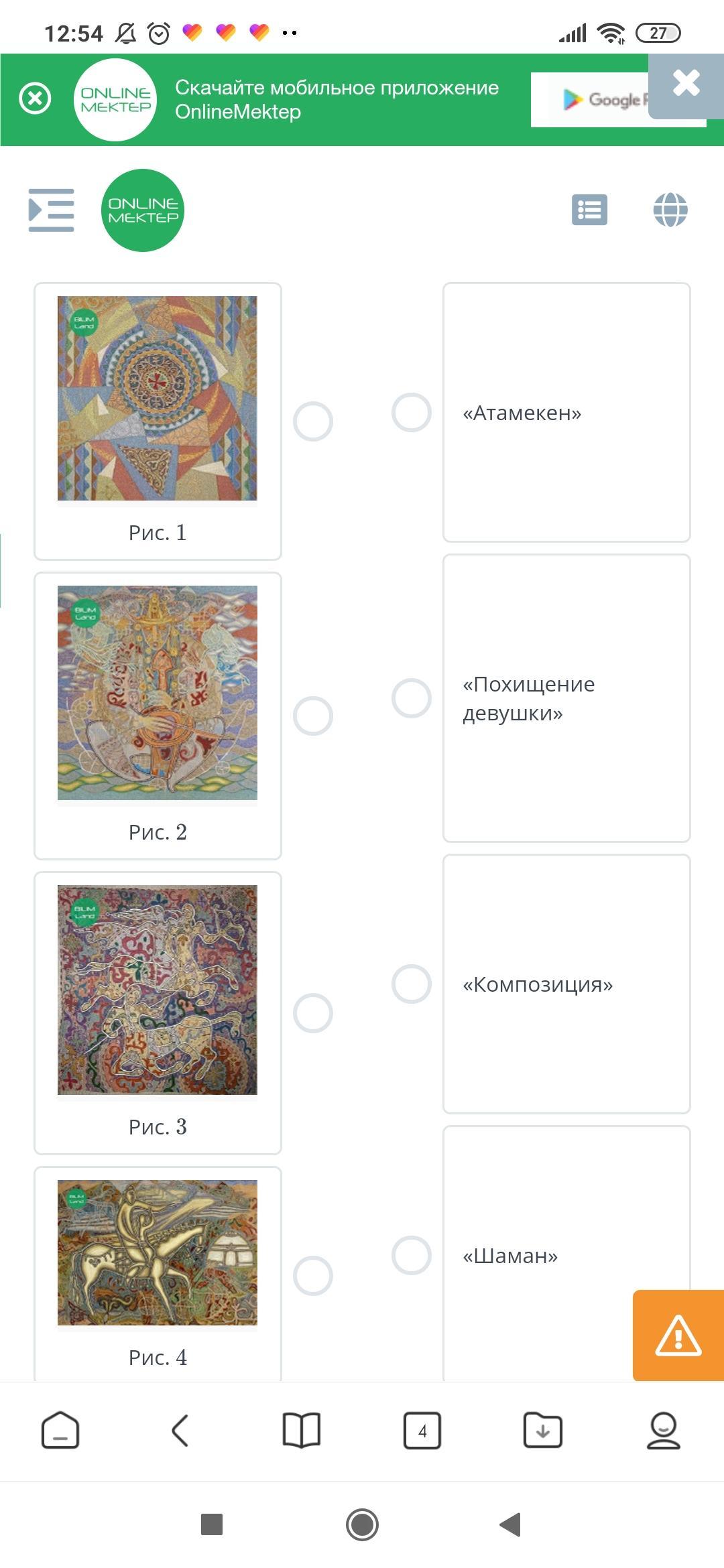The width and height of the screenshot is (724, 1568).
Task: Open the language globe icon
Action: 670,210
